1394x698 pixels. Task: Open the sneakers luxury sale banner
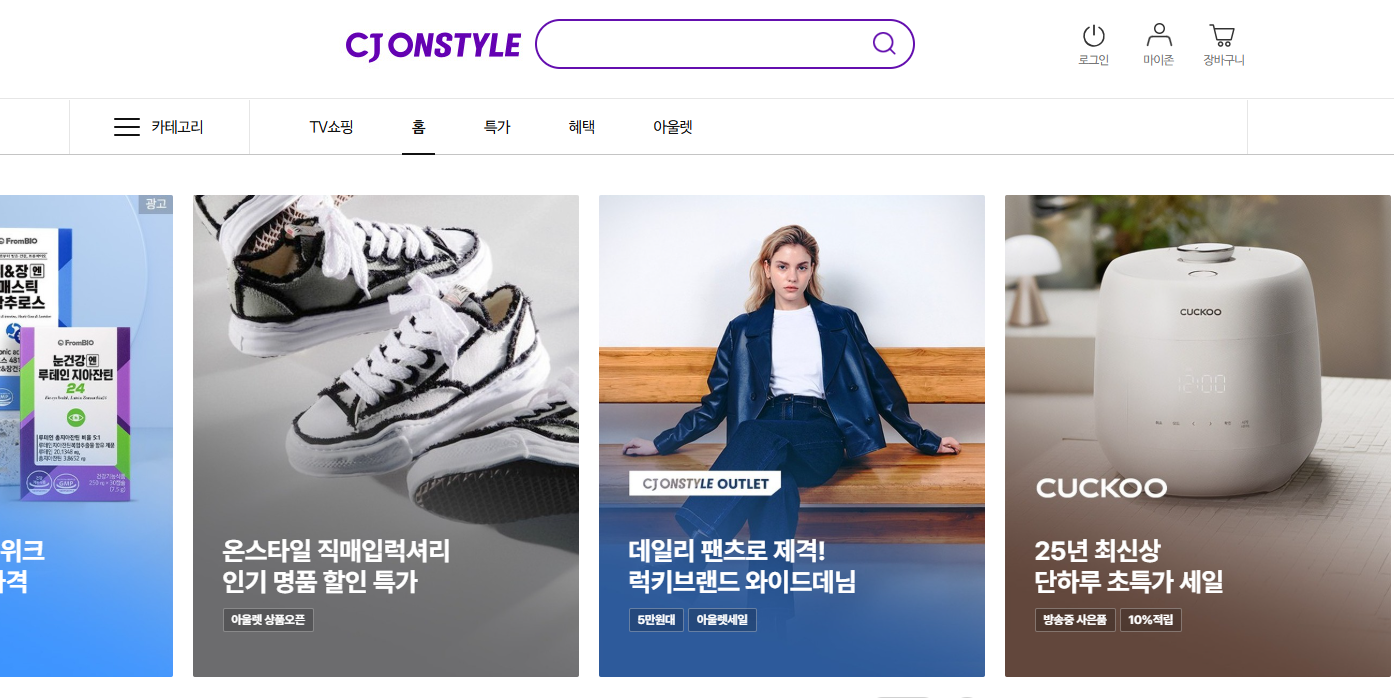(x=386, y=436)
